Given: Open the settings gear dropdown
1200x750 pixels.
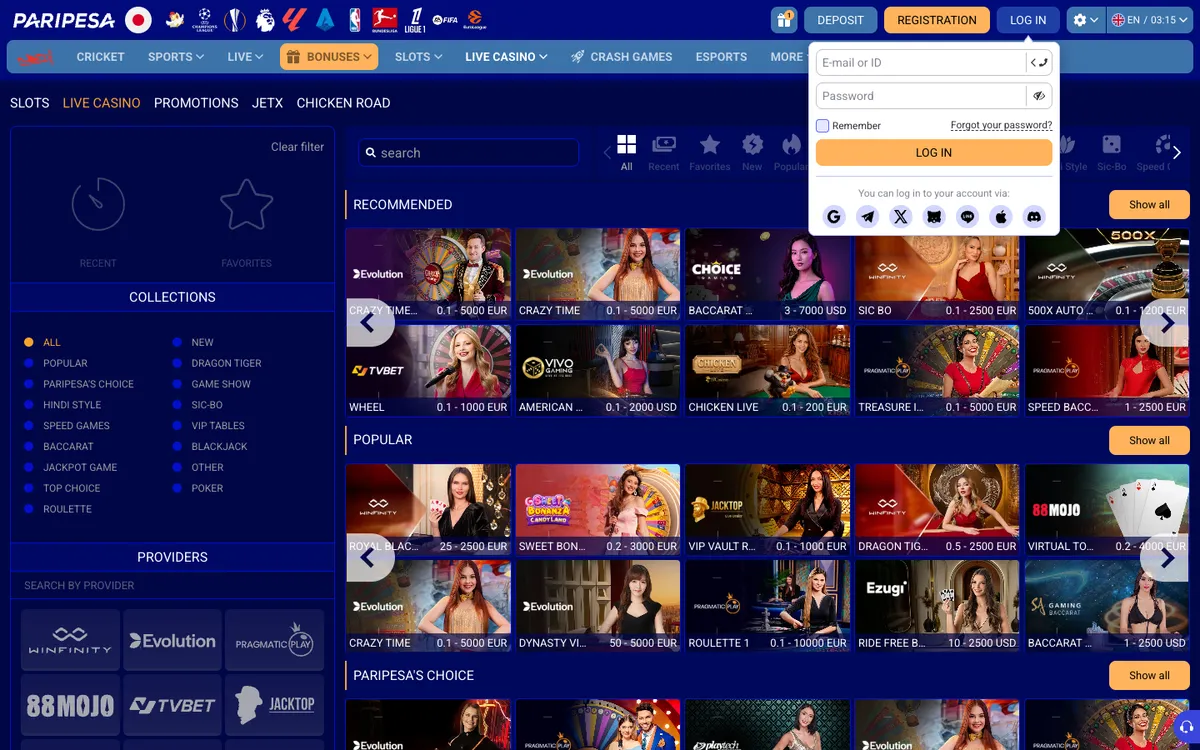Looking at the screenshot, I should pyautogui.click(x=1085, y=20).
